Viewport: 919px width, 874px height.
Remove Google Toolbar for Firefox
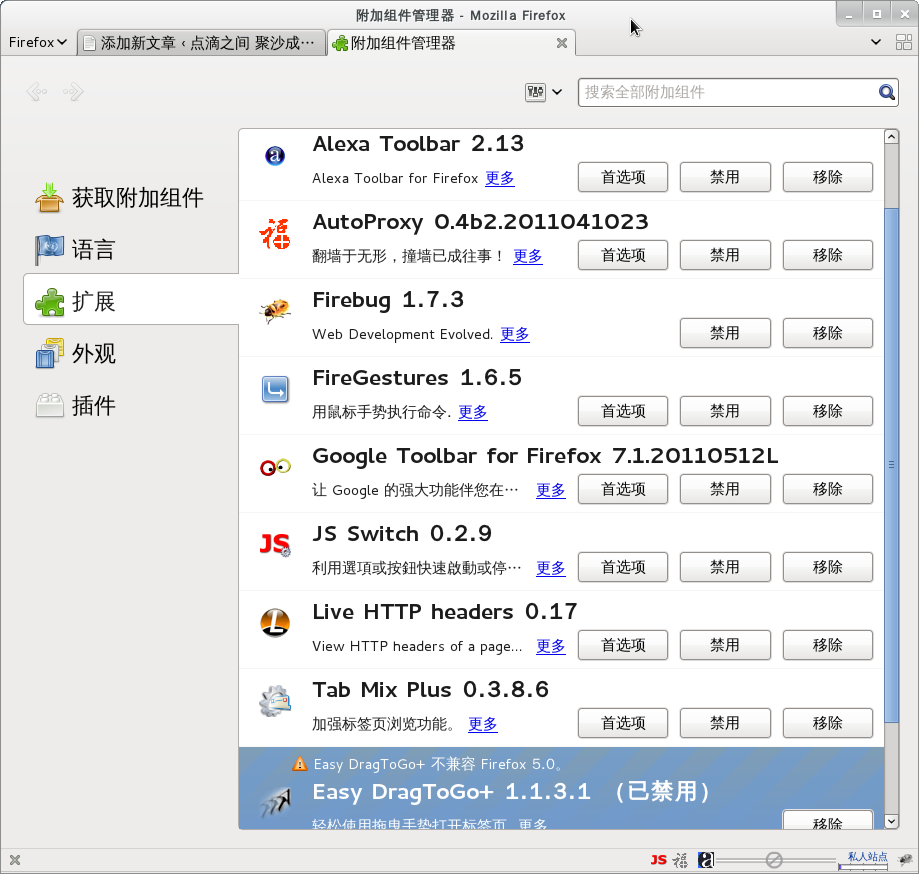coord(828,489)
